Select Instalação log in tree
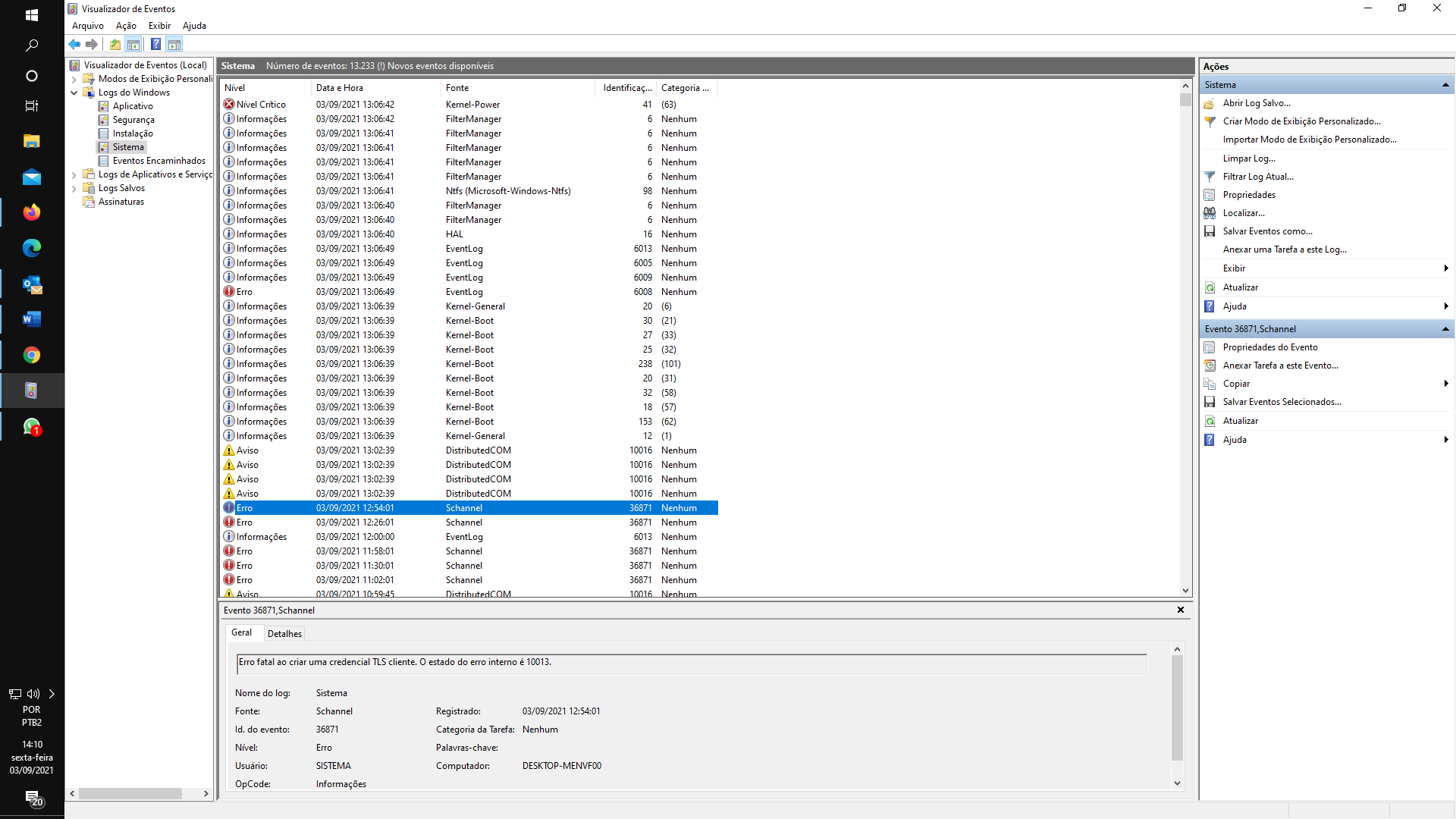Image resolution: width=1456 pixels, height=819 pixels. tap(133, 133)
